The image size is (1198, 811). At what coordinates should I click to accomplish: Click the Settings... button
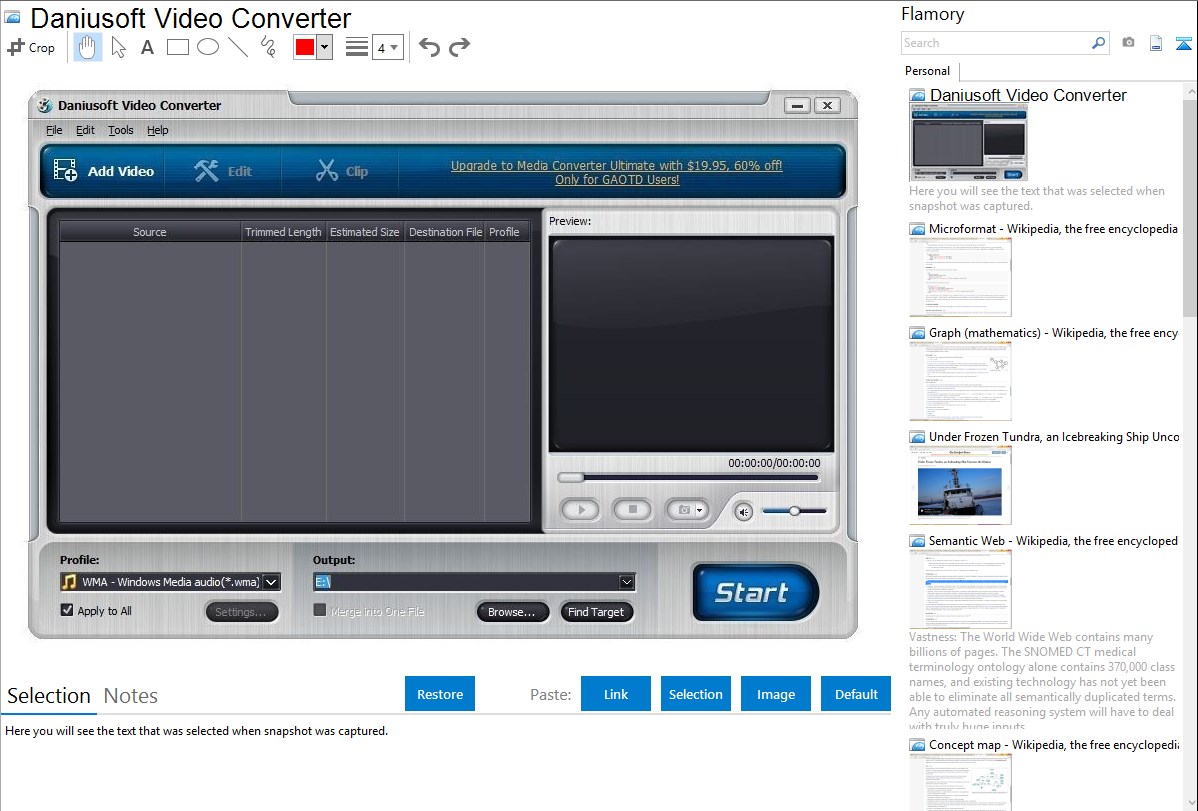coord(241,611)
